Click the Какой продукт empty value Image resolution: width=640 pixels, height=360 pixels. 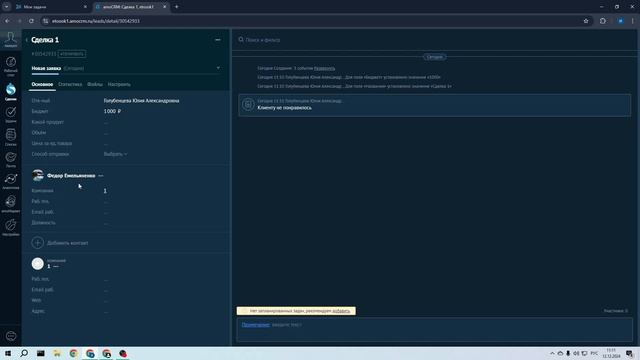pos(106,122)
